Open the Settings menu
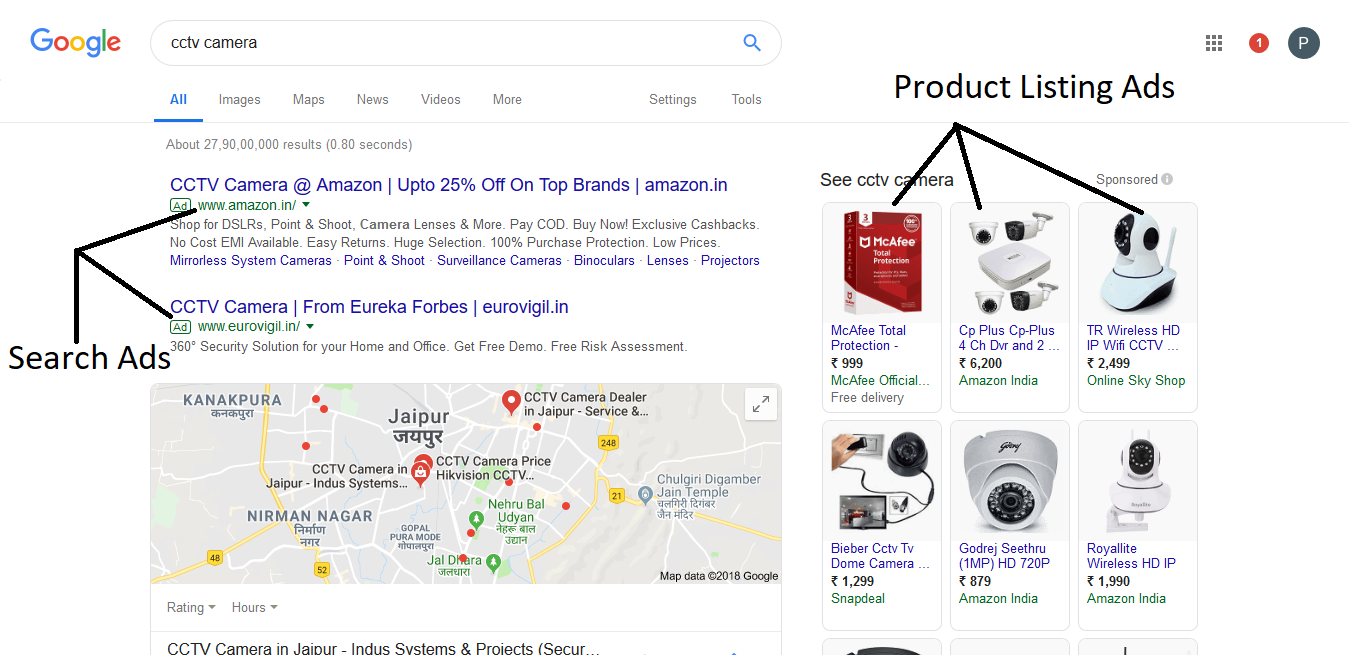 pyautogui.click(x=673, y=99)
